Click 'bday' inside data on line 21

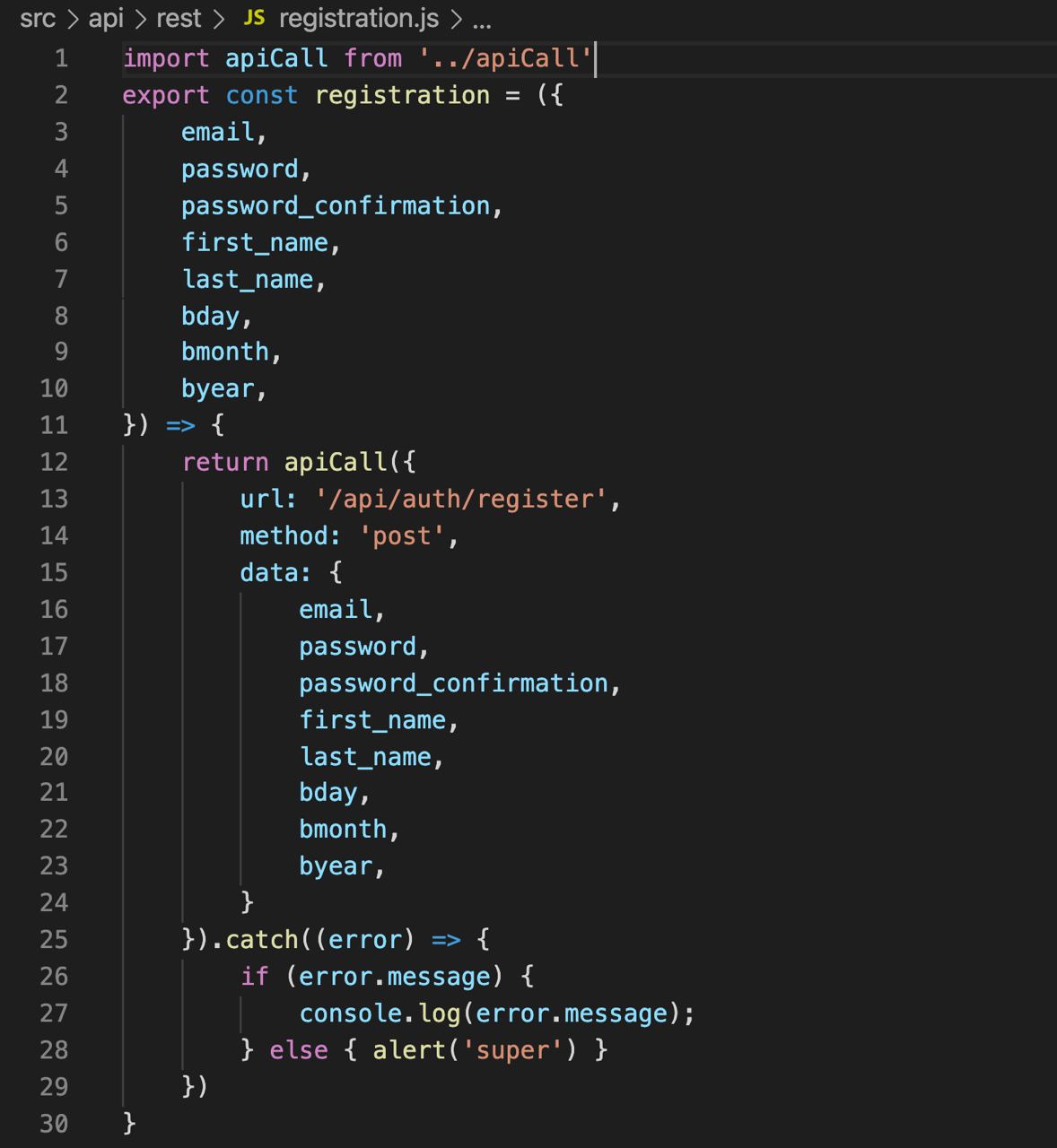point(328,793)
